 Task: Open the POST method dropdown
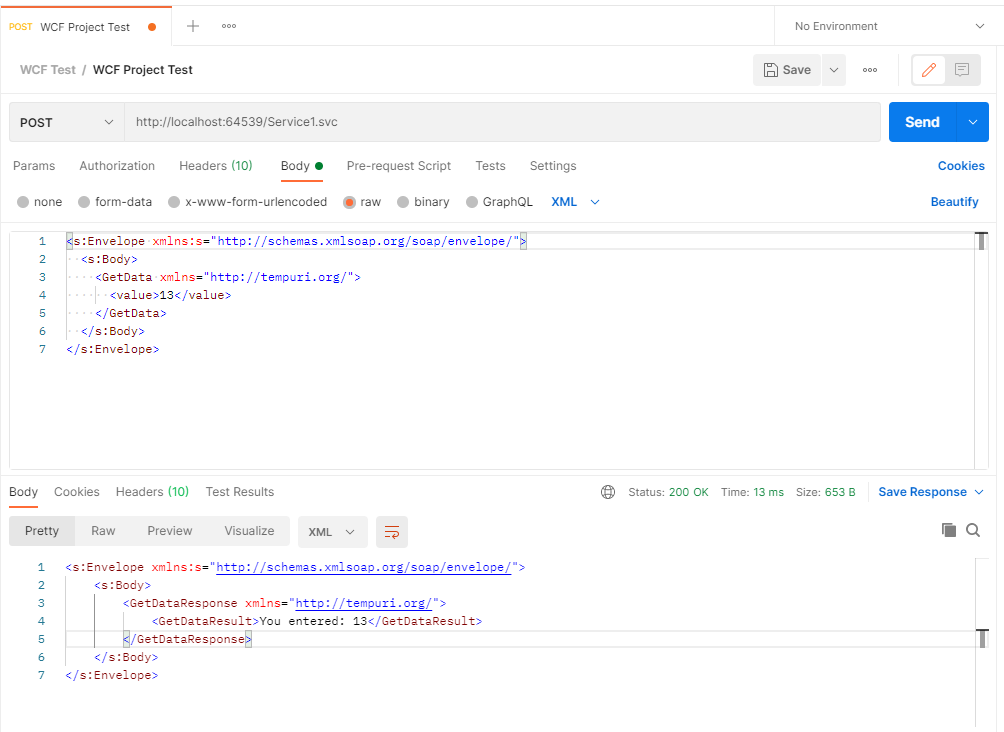point(67,122)
